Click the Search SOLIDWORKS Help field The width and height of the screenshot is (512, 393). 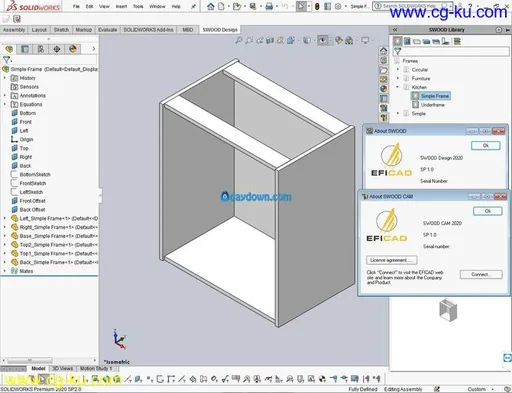pyautogui.click(x=412, y=6)
